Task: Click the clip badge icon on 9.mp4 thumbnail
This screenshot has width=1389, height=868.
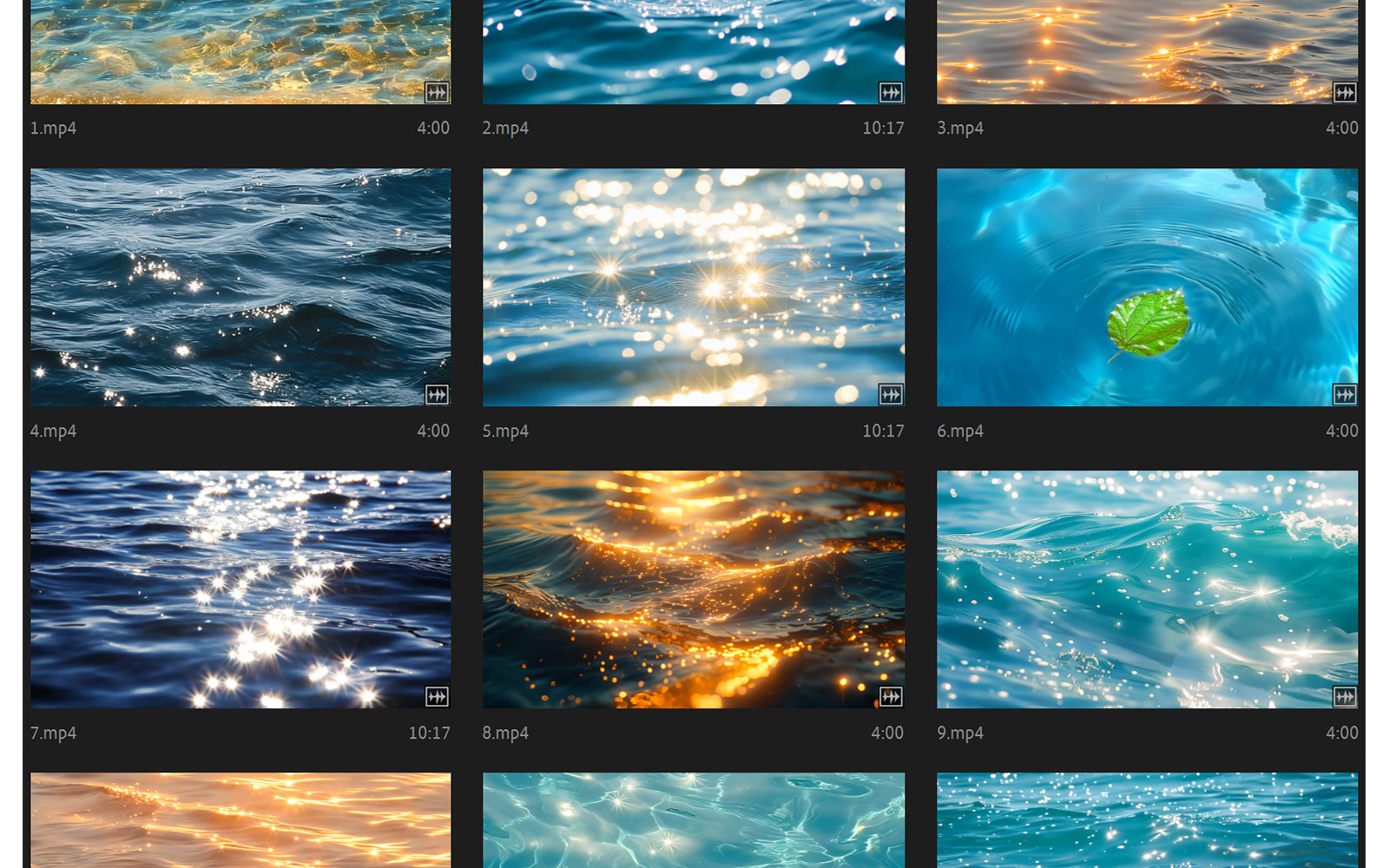Action: tap(1345, 696)
